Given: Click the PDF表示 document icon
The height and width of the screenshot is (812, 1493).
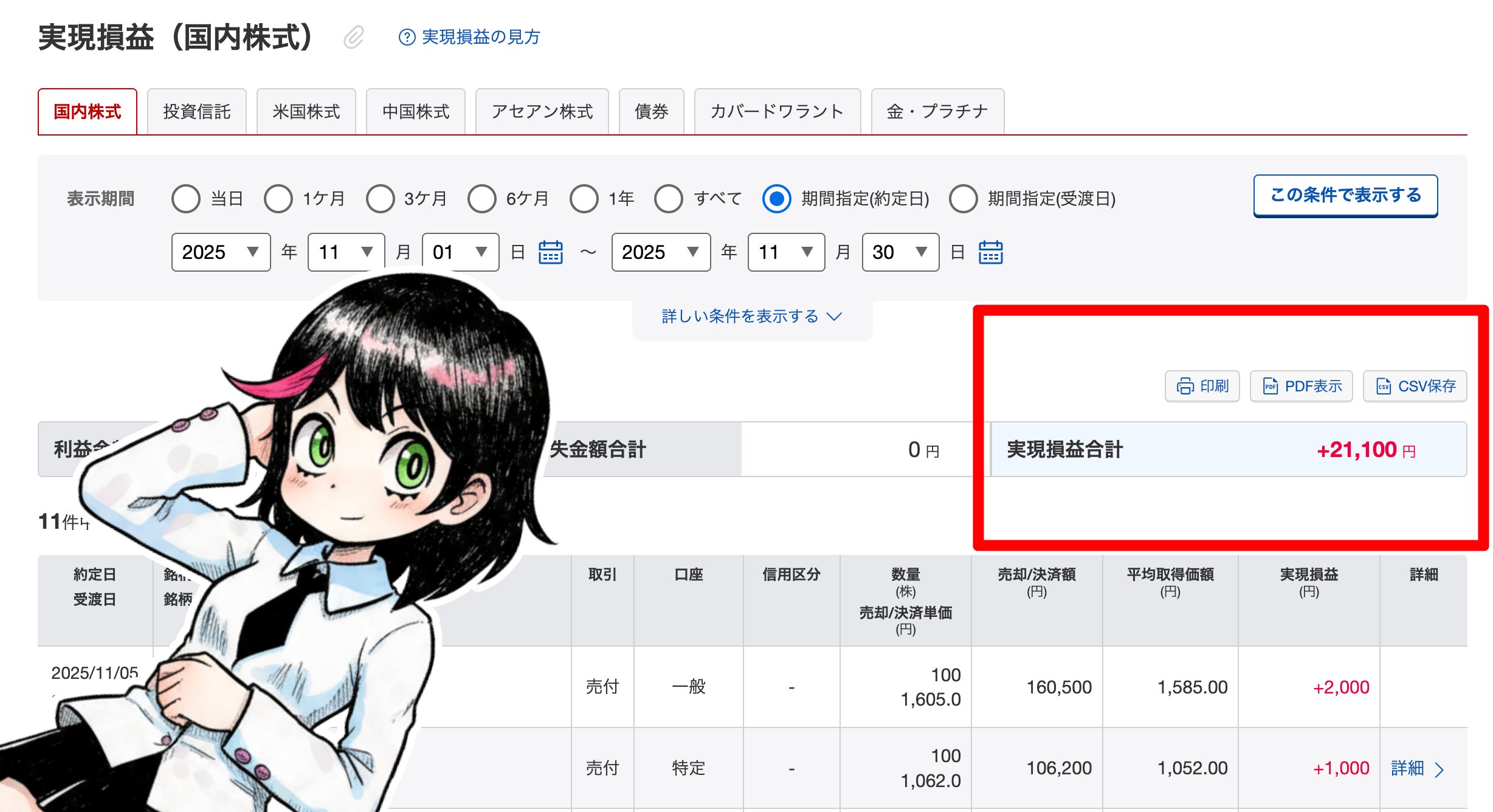Looking at the screenshot, I should 1270,386.
